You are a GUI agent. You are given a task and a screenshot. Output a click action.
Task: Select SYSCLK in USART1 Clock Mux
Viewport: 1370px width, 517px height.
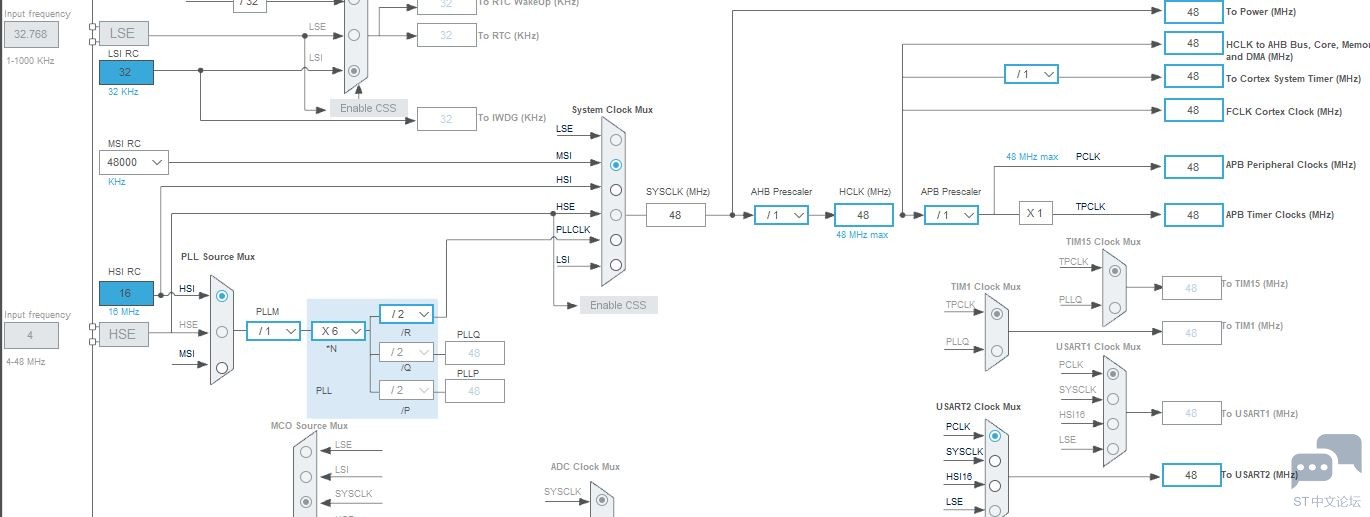[x=1113, y=398]
